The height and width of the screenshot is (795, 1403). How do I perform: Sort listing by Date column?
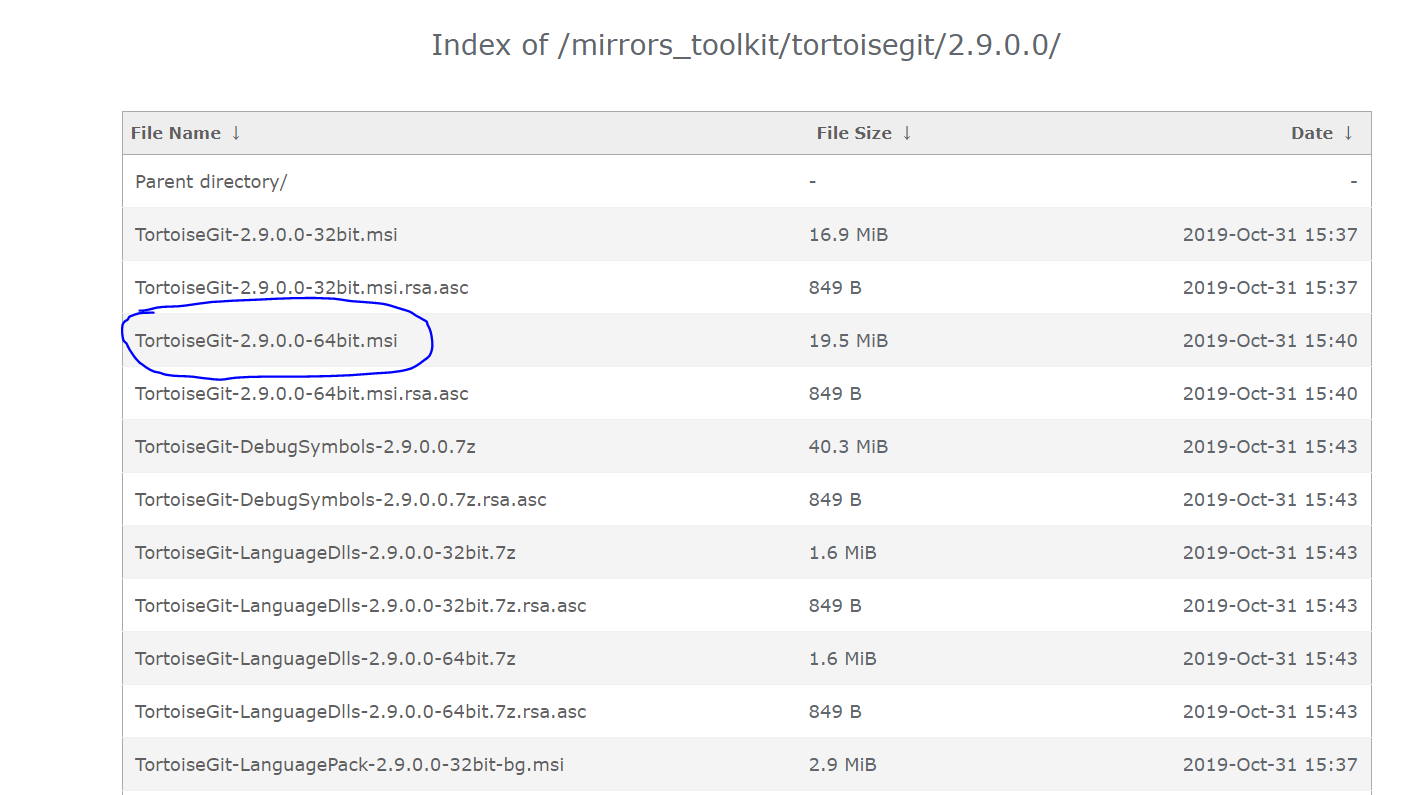1311,133
